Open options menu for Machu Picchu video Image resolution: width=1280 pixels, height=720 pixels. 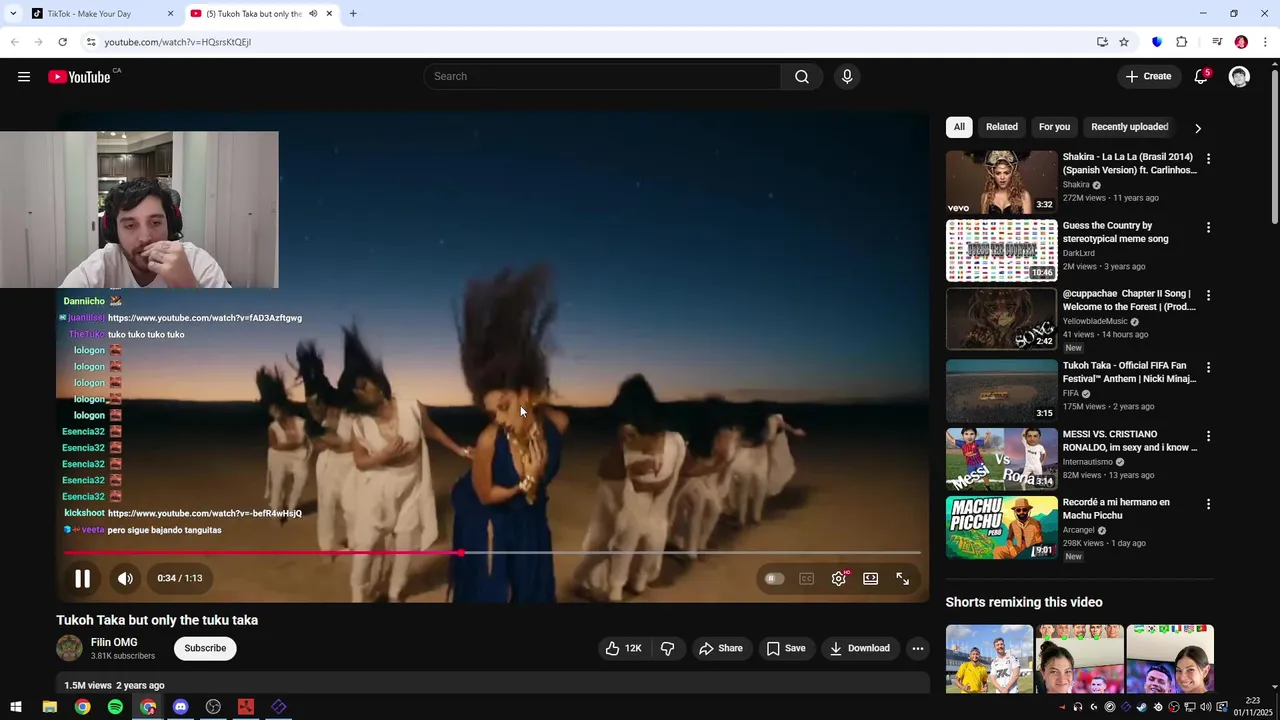pyautogui.click(x=1208, y=504)
